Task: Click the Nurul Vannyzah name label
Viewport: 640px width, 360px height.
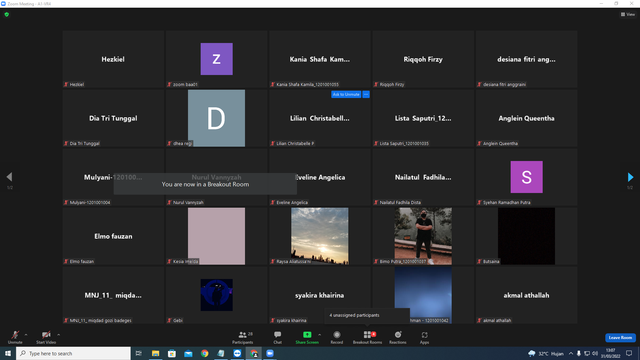Action: (x=188, y=202)
